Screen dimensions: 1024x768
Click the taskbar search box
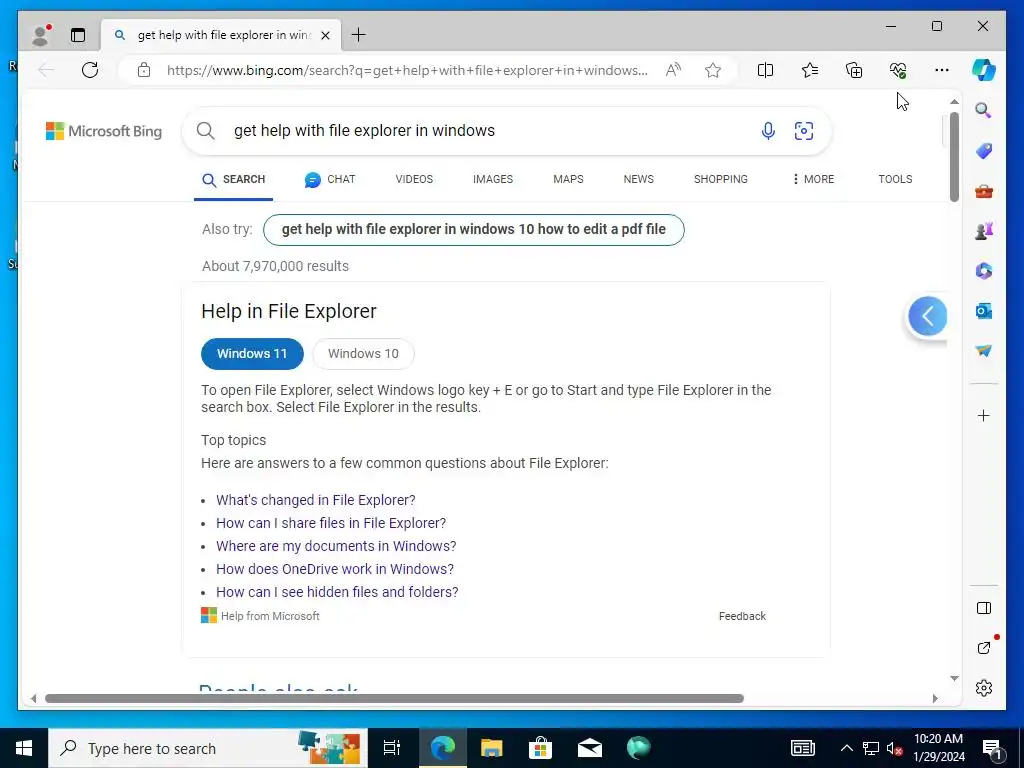208,748
